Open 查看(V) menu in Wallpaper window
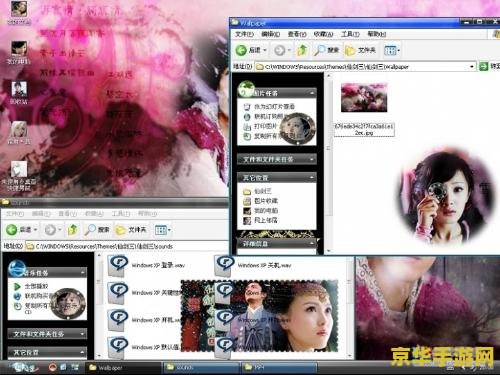Screen dimensions: 500x375 [x=297, y=34]
